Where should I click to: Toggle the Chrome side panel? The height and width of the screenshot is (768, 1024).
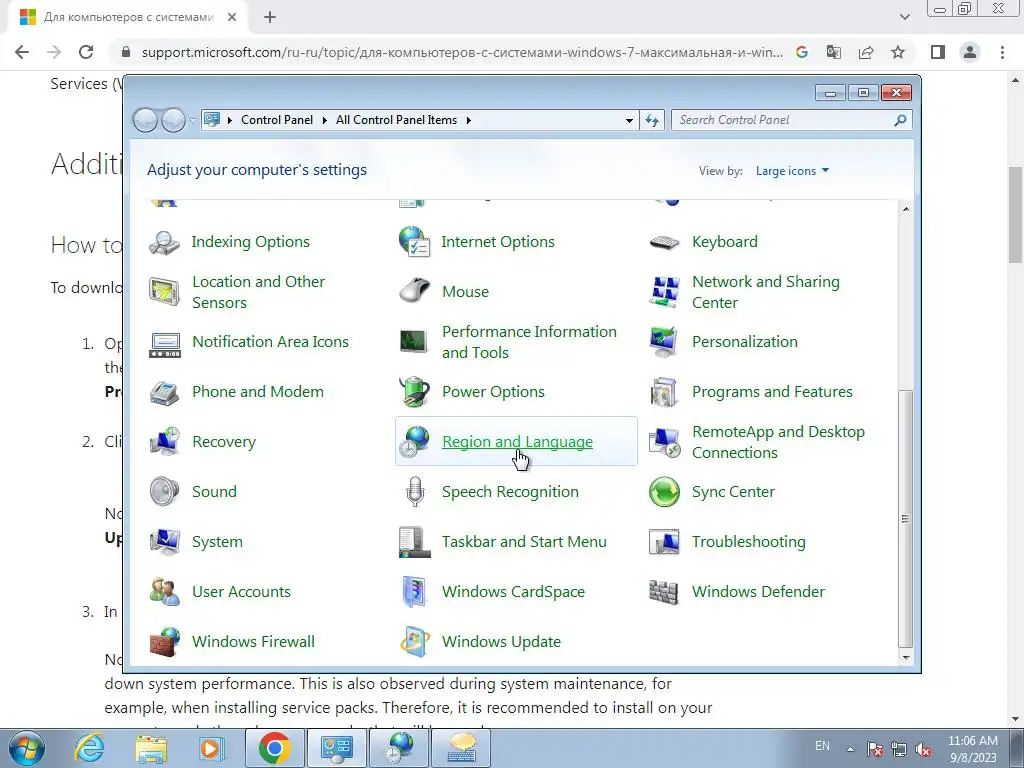(938, 52)
